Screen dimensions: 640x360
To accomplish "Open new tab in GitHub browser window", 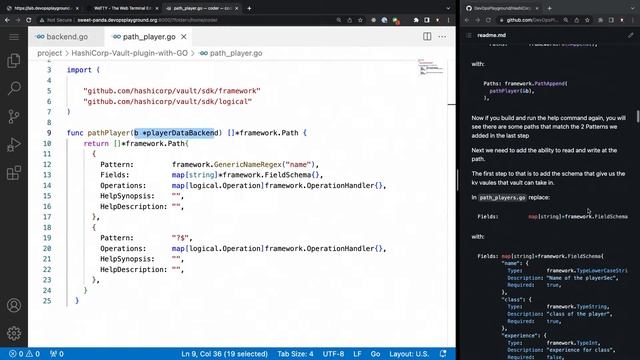I will [549, 8].
